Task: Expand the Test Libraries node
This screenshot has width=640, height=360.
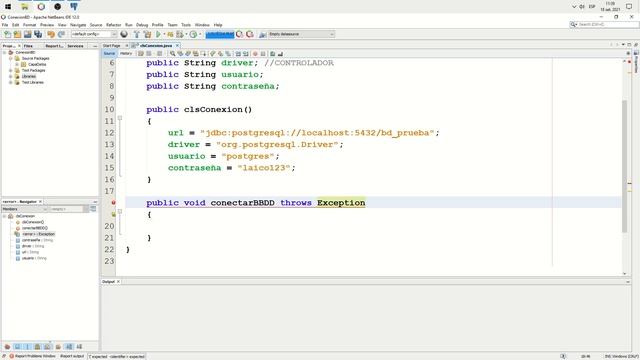Action: (x=11, y=82)
